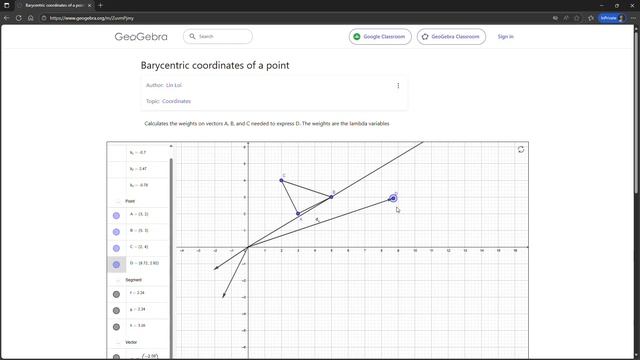Screen dimensions: 640x360
Task: Click the GeoGebra logo
Action: tap(141, 37)
